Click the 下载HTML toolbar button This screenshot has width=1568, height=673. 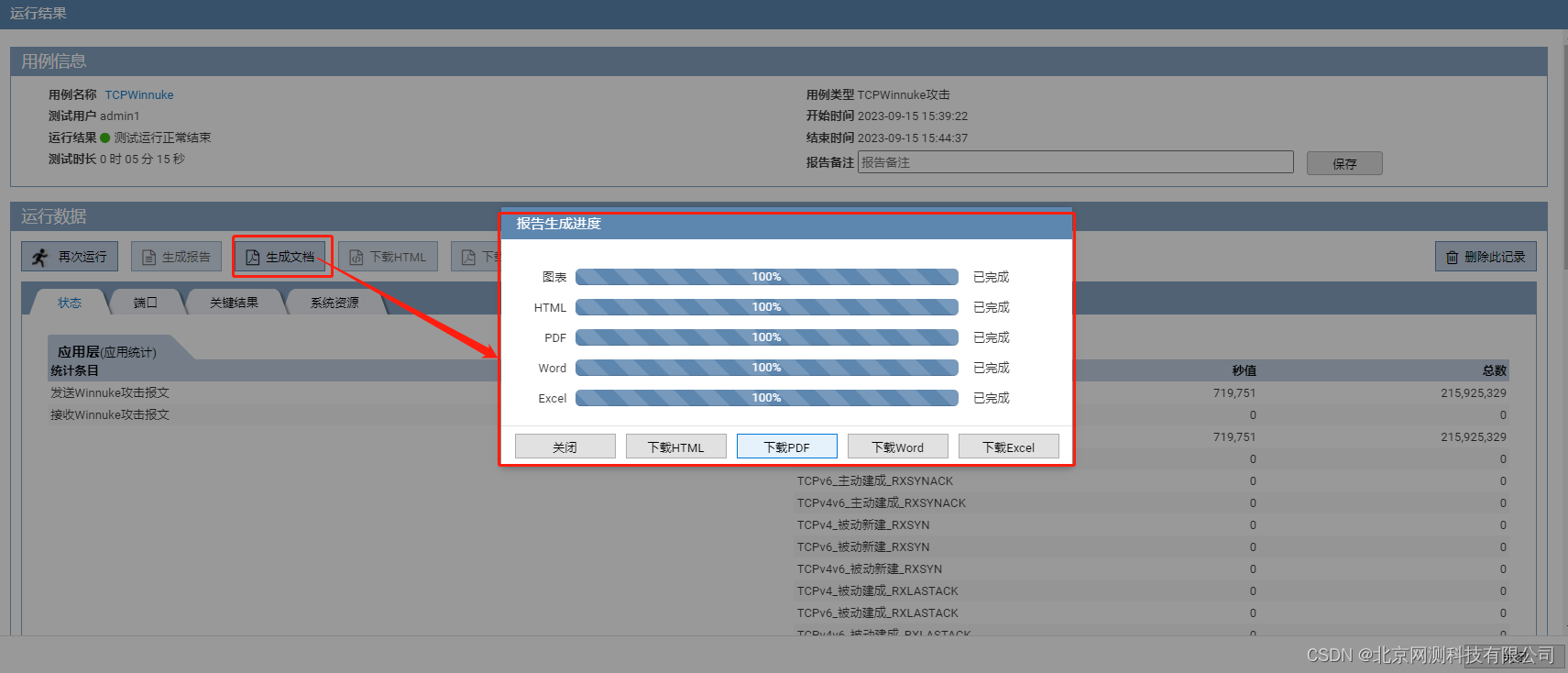pyautogui.click(x=388, y=257)
